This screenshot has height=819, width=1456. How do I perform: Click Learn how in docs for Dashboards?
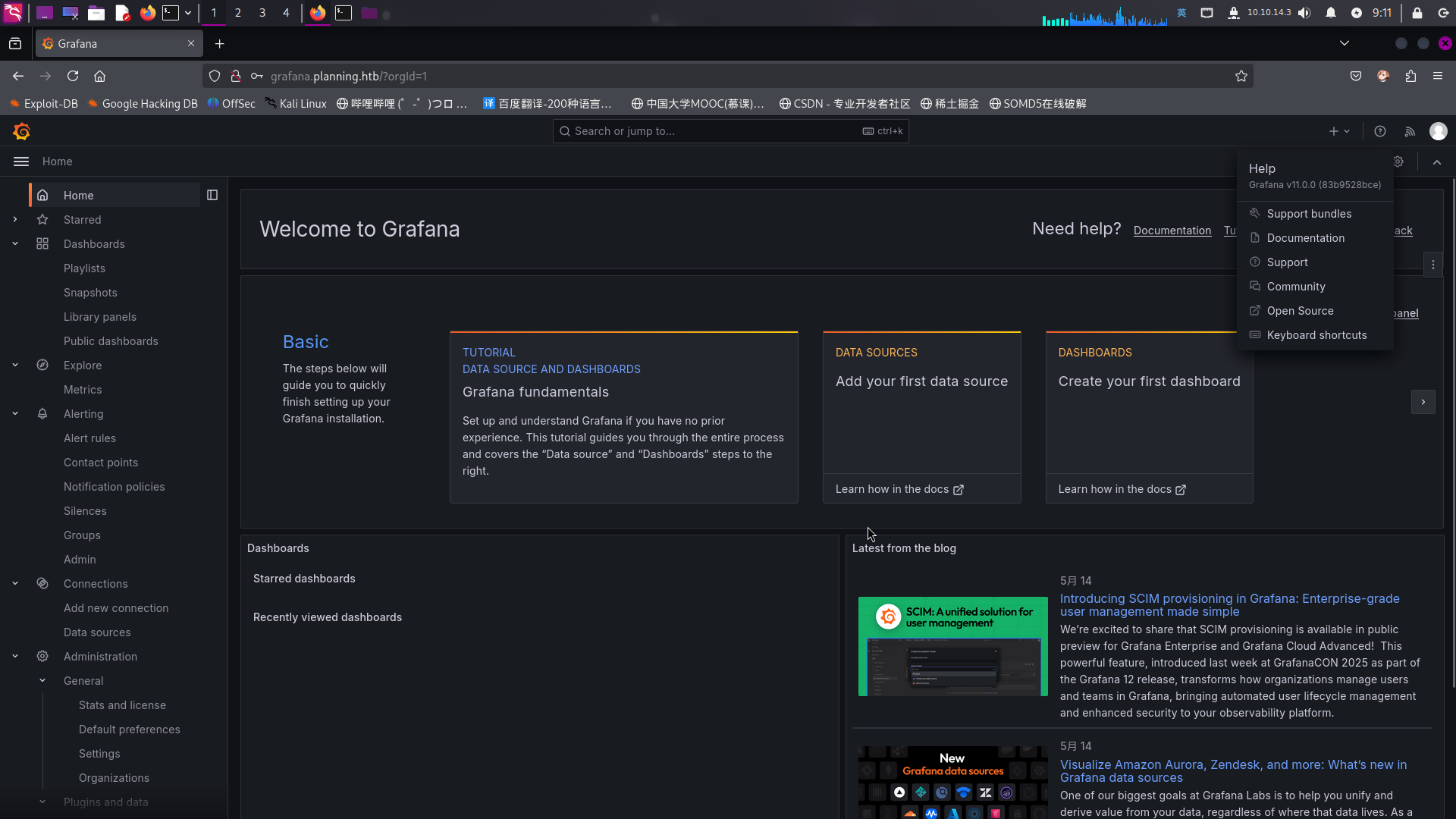pyautogui.click(x=1122, y=490)
